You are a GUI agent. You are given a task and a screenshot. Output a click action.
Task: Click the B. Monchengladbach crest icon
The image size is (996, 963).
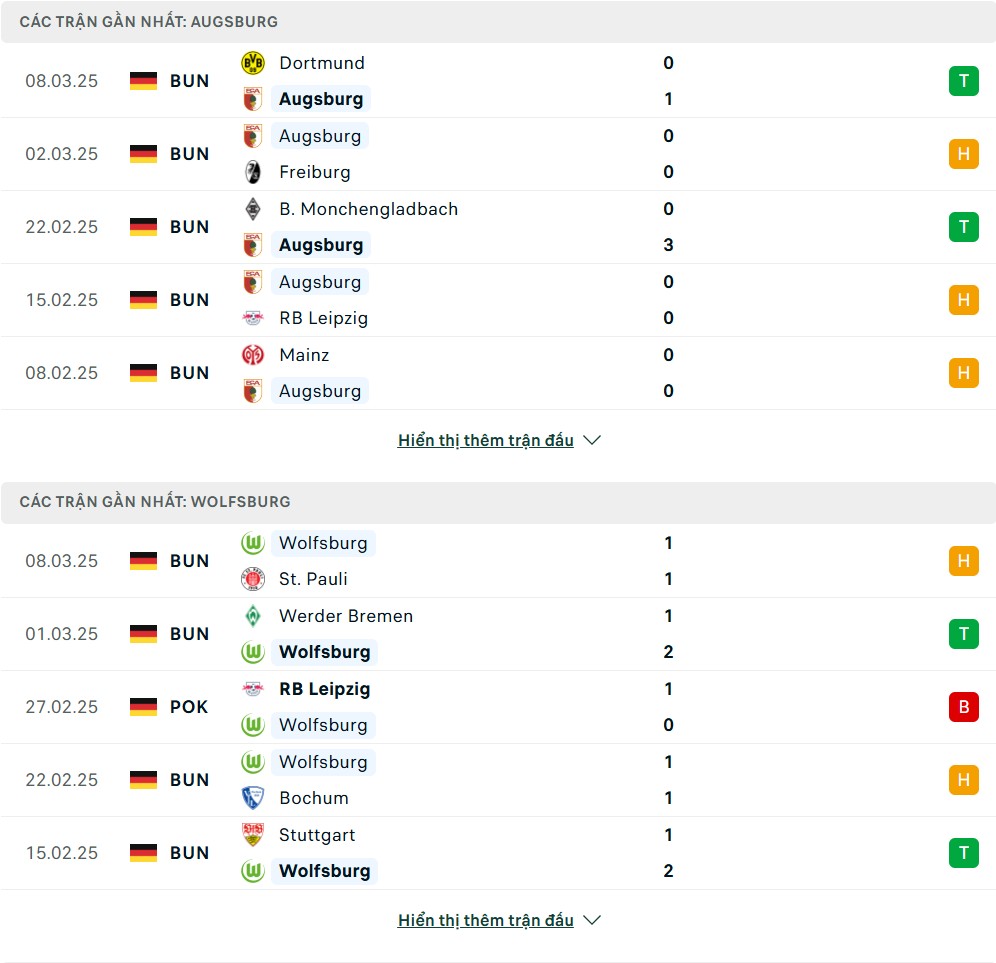[253, 209]
